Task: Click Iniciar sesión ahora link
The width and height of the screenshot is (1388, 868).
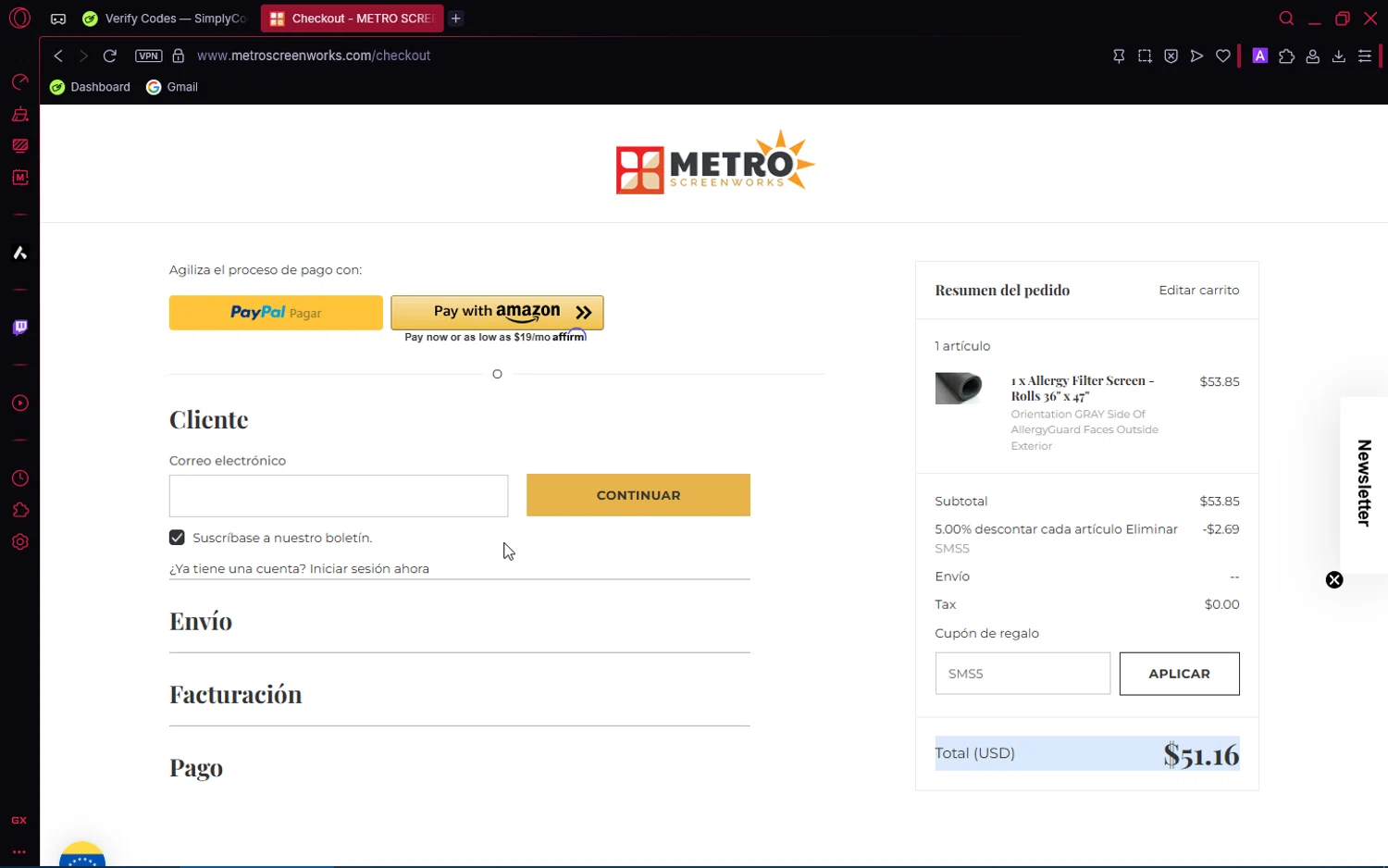Action: [x=369, y=569]
